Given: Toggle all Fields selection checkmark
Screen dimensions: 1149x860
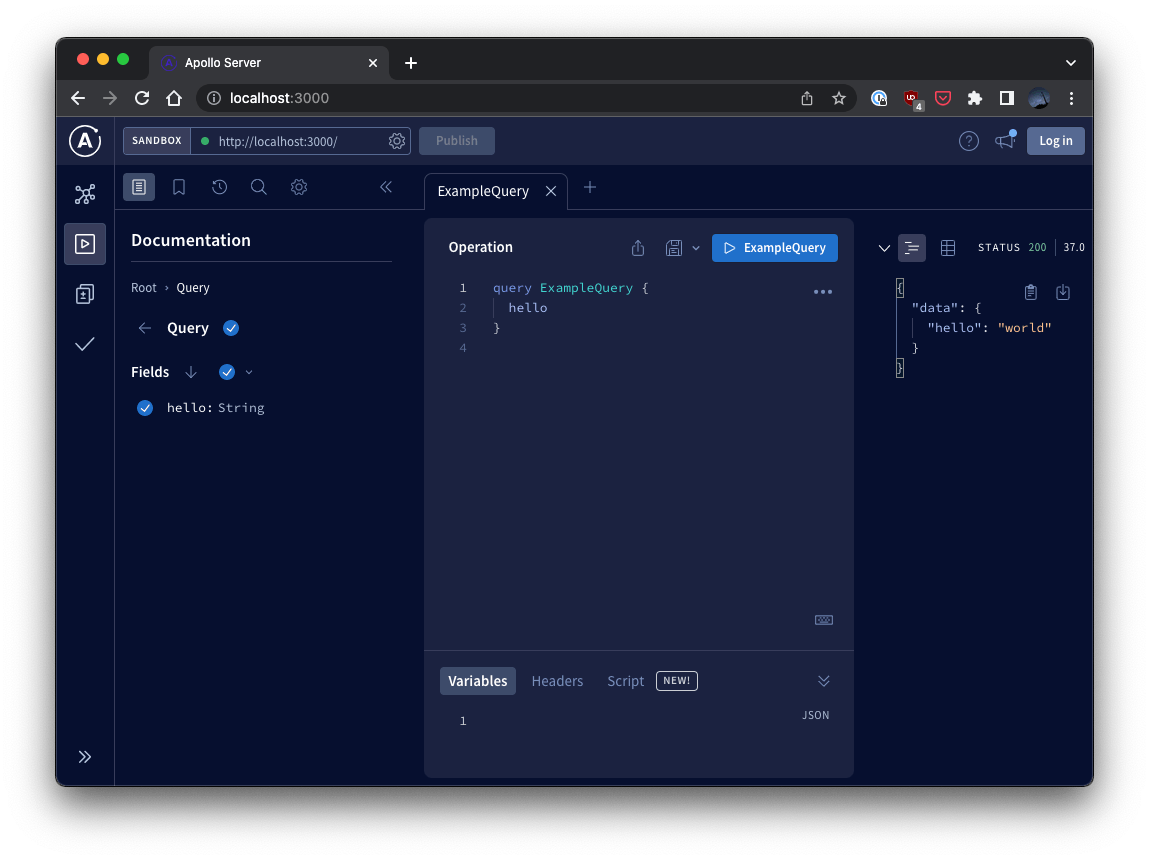Looking at the screenshot, I should 227,372.
